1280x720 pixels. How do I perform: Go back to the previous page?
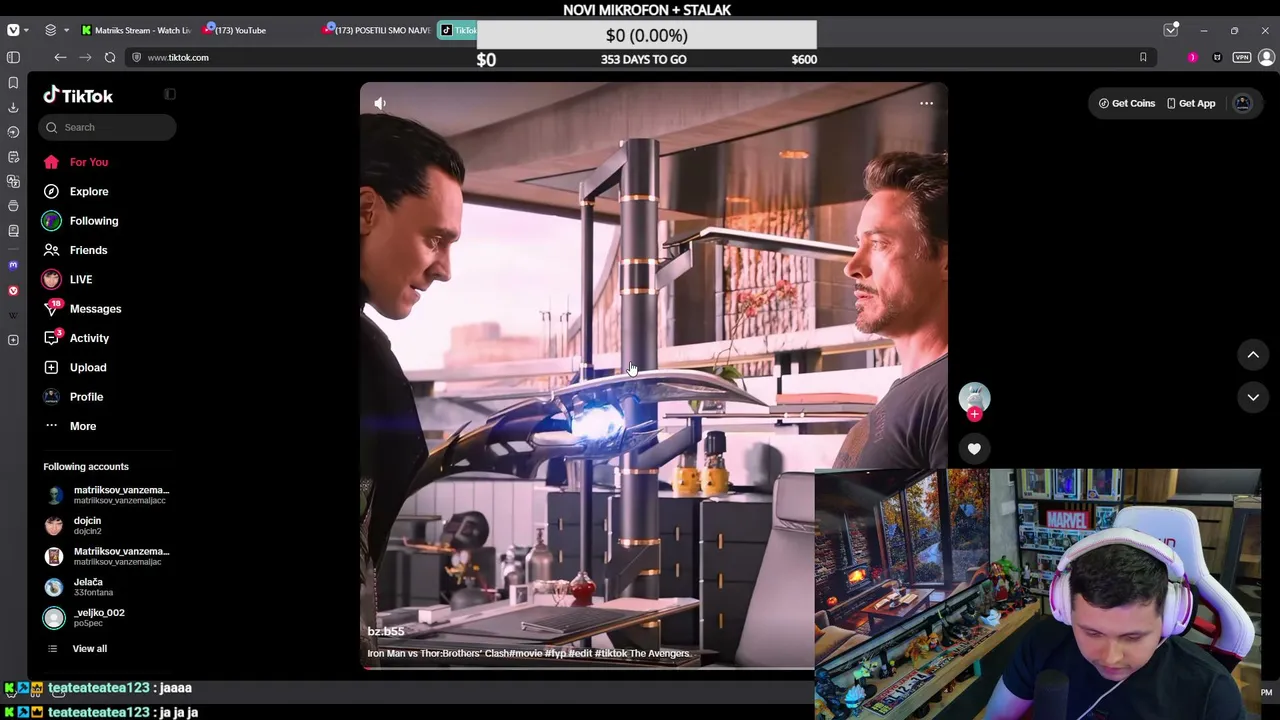pos(60,58)
